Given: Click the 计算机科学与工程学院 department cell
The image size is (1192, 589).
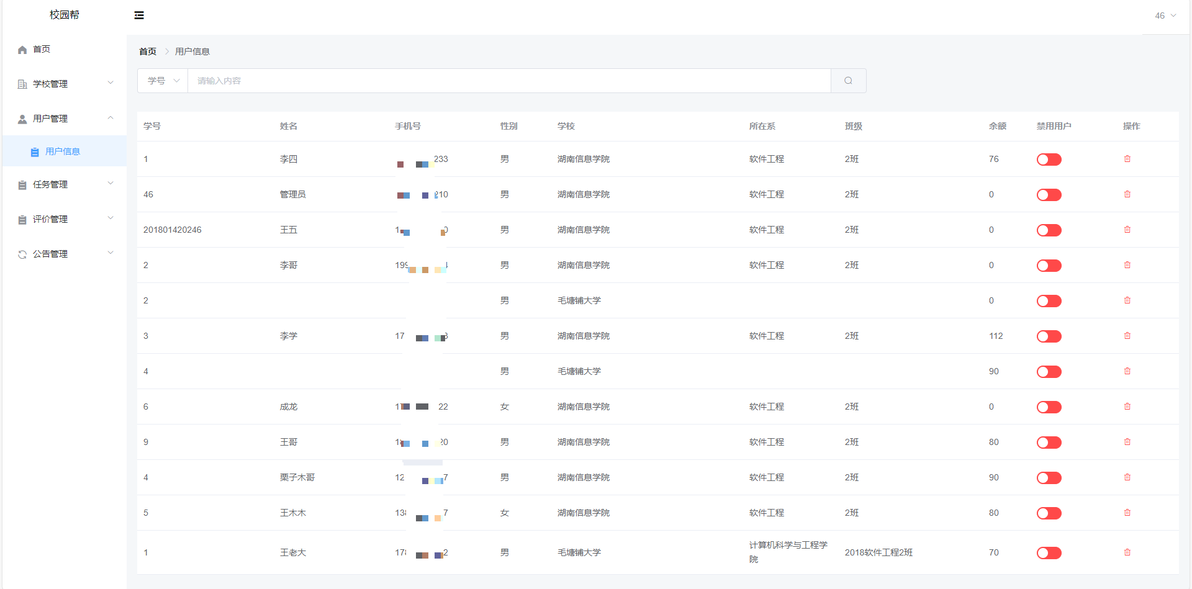Looking at the screenshot, I should [788, 553].
